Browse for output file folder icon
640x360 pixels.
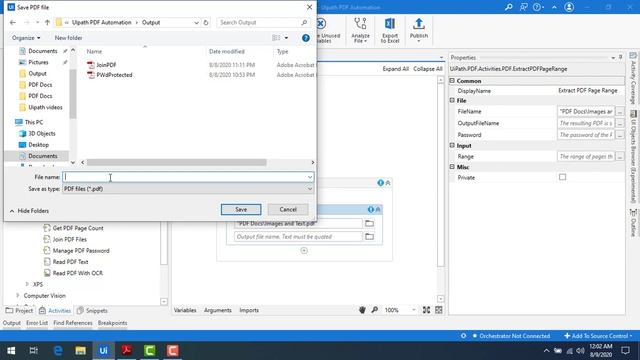(369, 237)
